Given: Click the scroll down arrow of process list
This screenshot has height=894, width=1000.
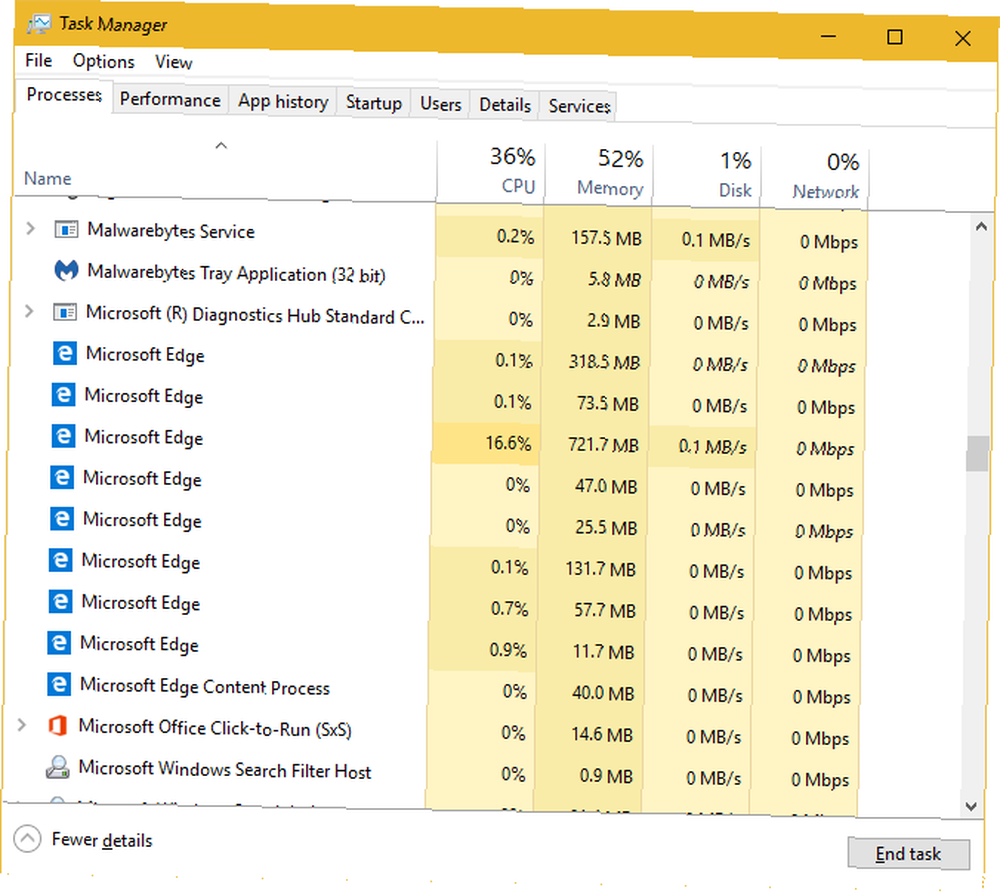Looking at the screenshot, I should point(971,806).
